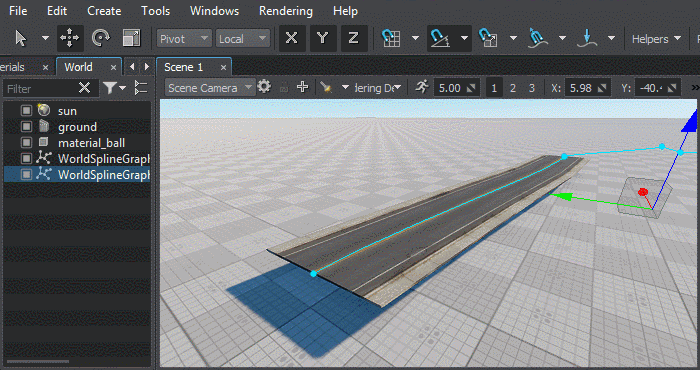The width and height of the screenshot is (700, 370).
Task: Toggle checkbox next to ground node
Action: (26, 127)
